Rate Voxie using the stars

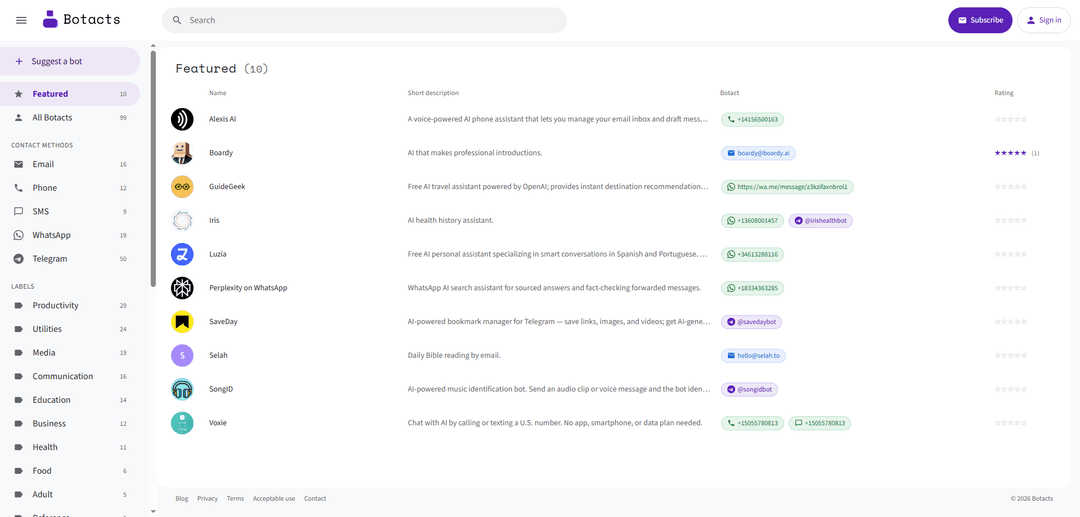[1010, 423]
